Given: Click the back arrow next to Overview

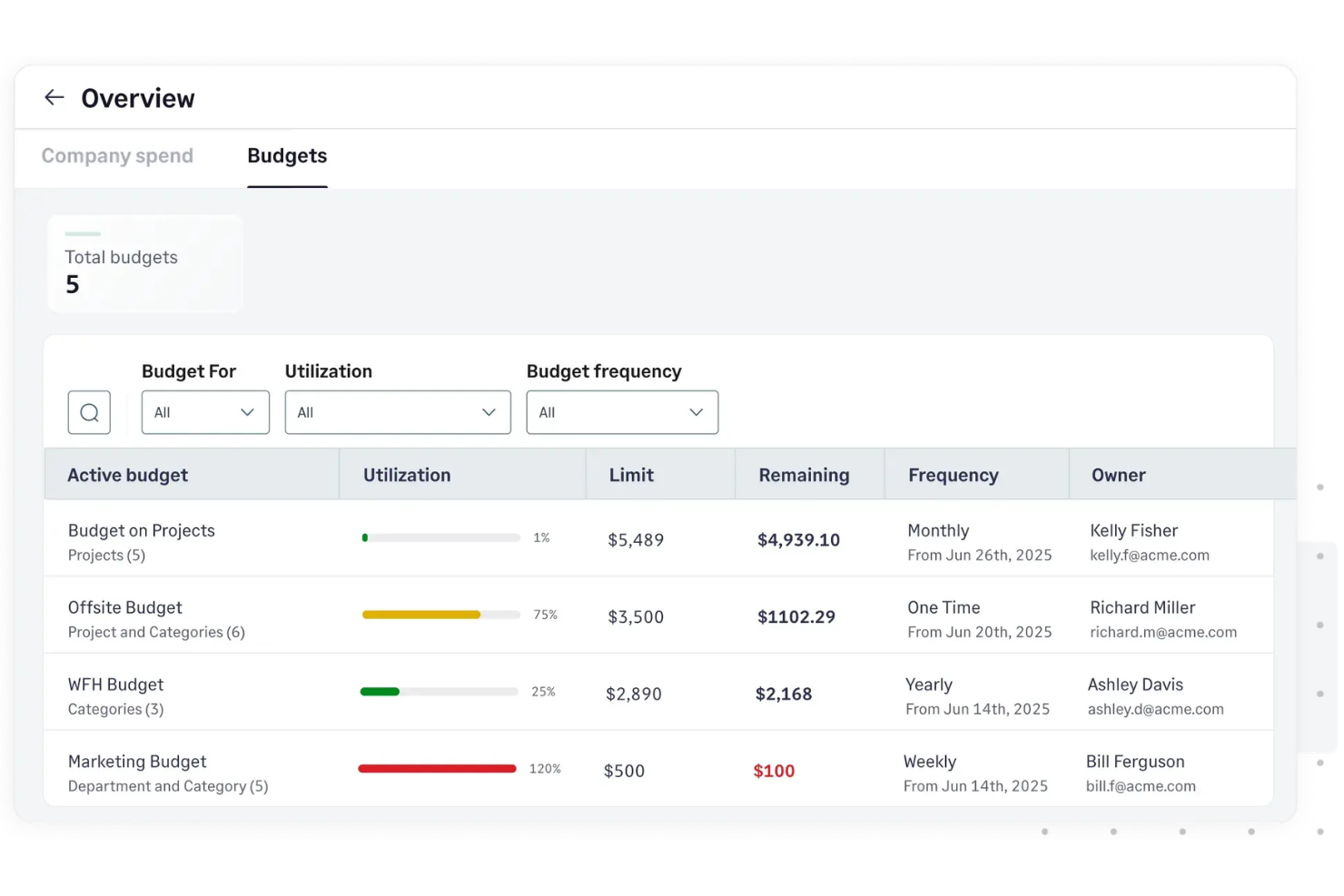Looking at the screenshot, I should (54, 97).
